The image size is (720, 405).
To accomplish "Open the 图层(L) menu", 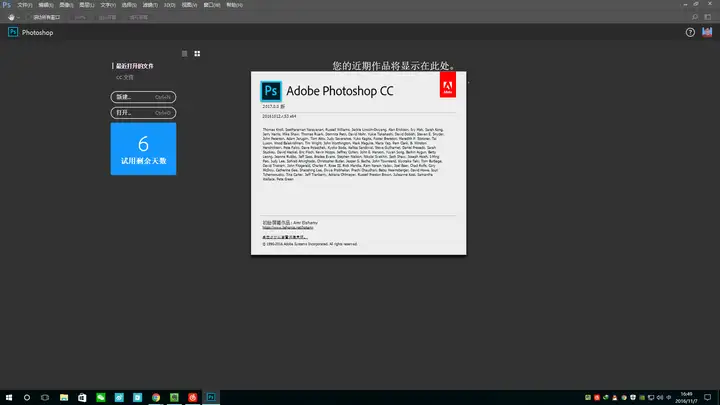I will tap(86, 5).
